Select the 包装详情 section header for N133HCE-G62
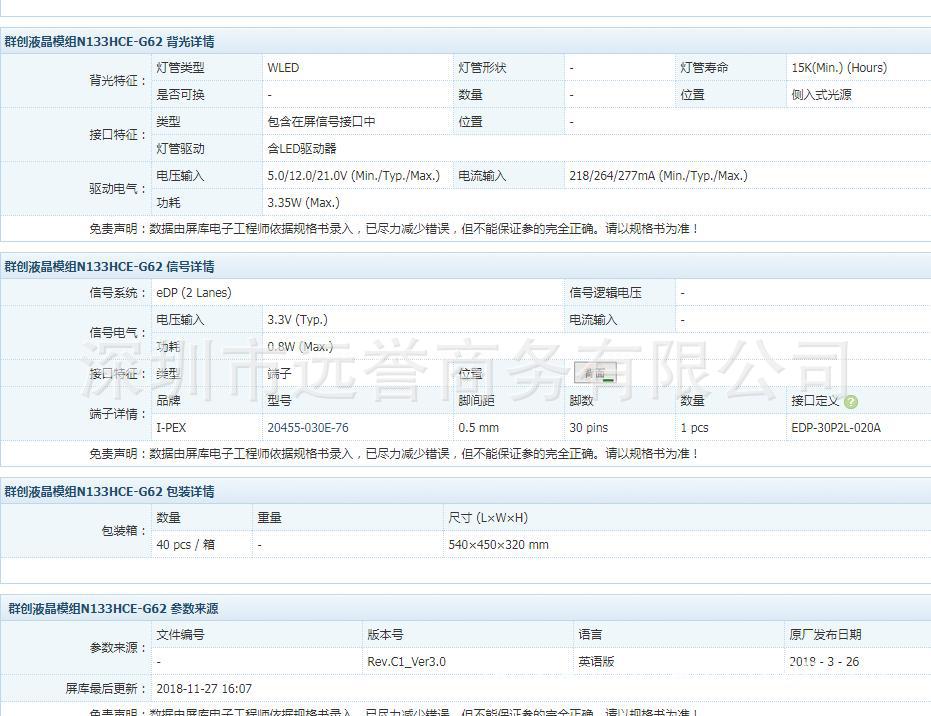This screenshot has height=716, width=931. pos(109,492)
